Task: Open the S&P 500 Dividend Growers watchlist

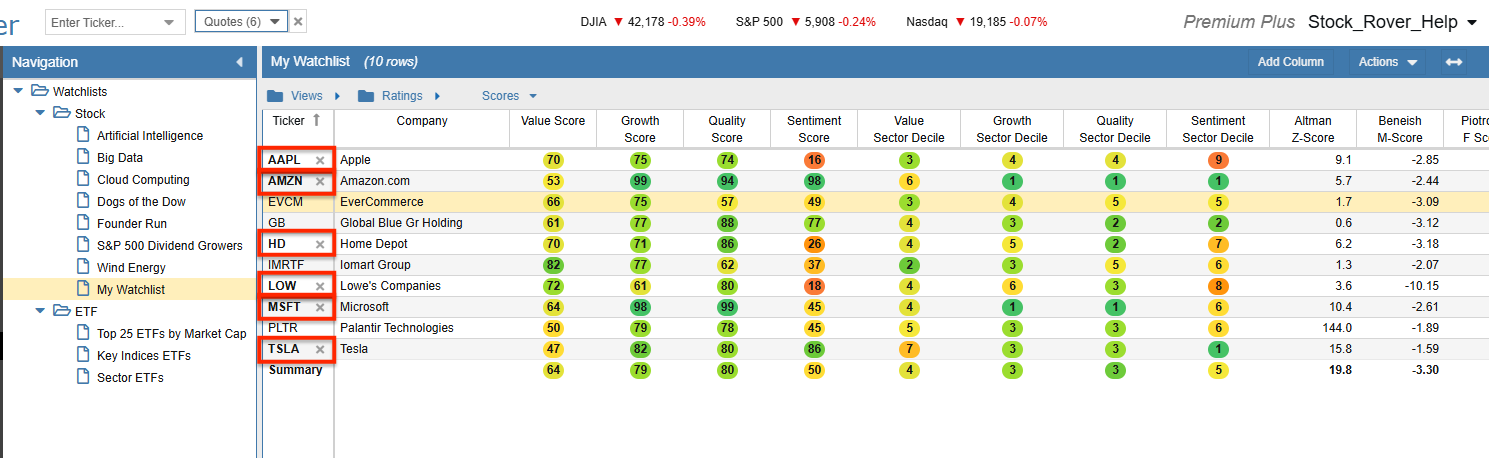Action: pos(169,245)
